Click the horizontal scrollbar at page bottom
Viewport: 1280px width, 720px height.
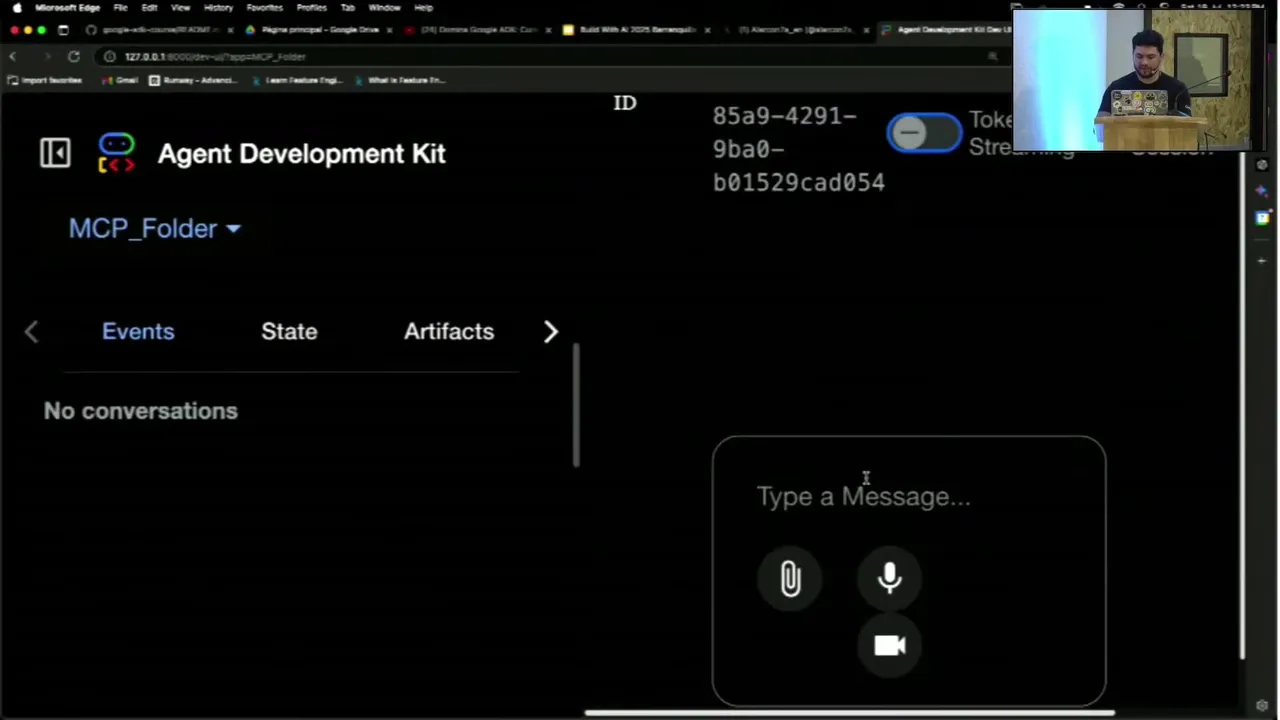pyautogui.click(x=850, y=713)
